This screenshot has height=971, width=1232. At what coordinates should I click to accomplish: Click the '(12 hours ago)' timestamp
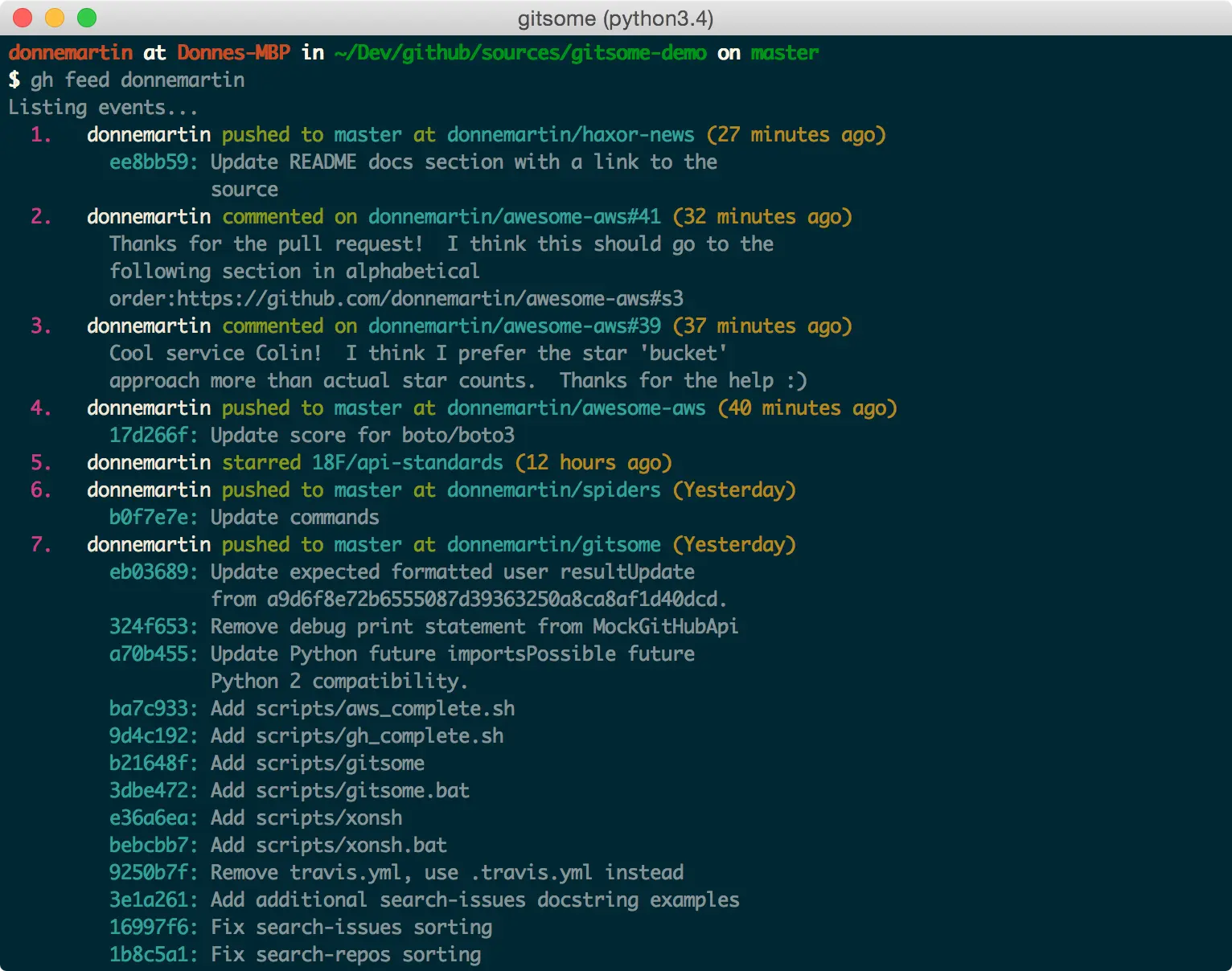pos(593,462)
